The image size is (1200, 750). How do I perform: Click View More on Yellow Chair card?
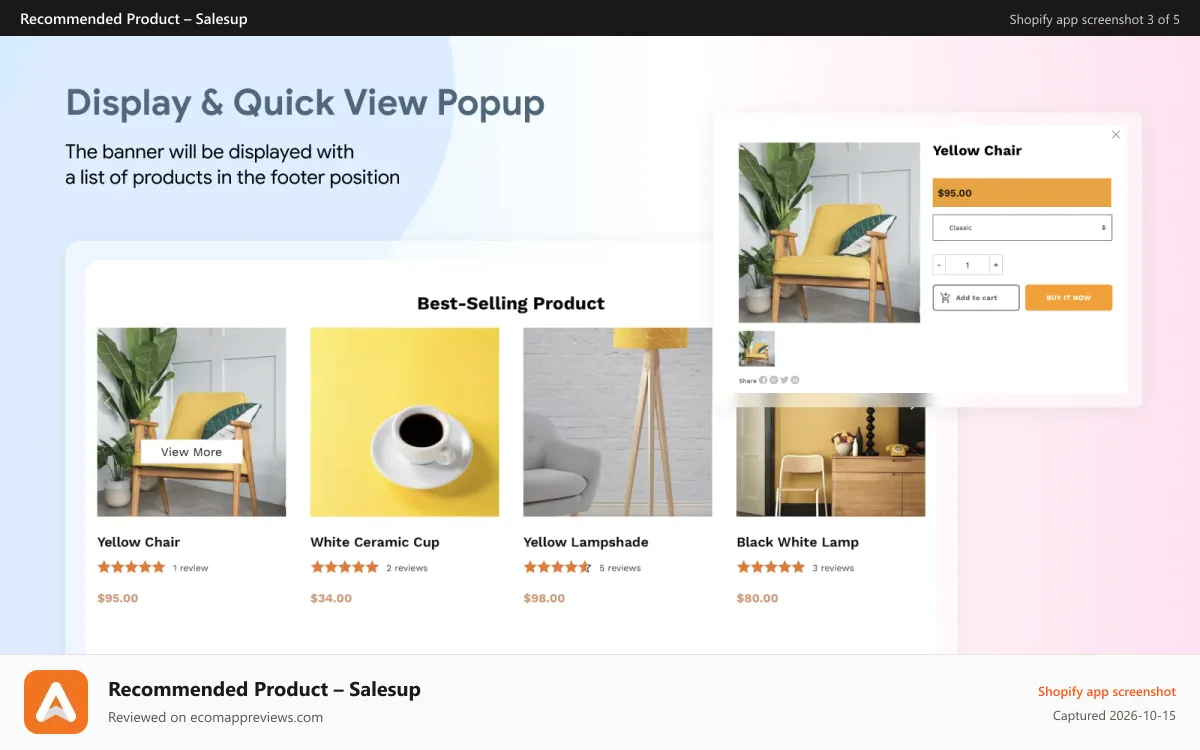tap(191, 452)
